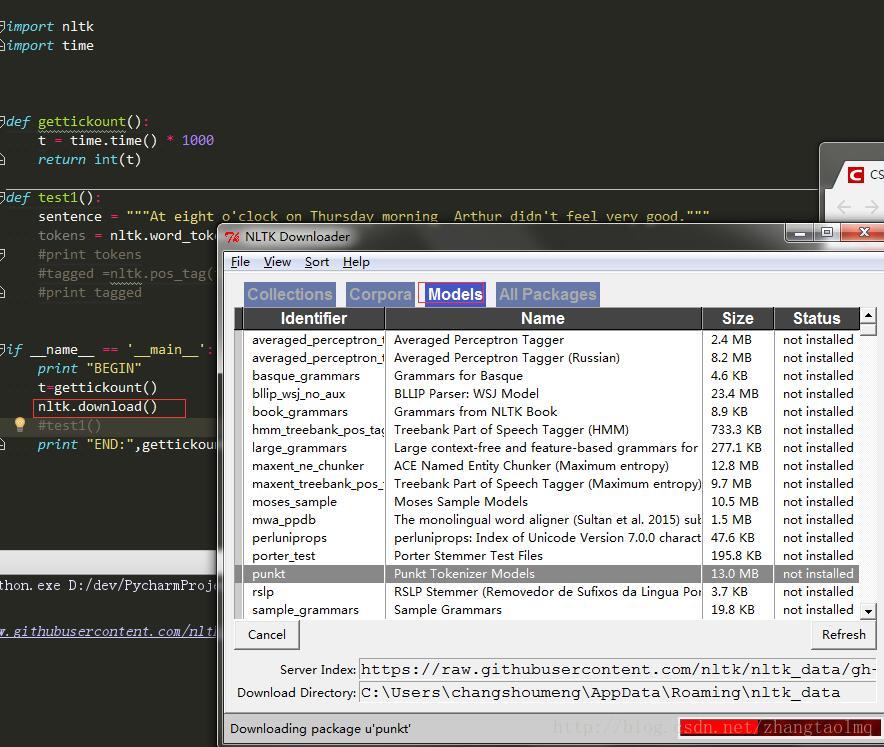Select the punkt package row
The height and width of the screenshot is (747, 884).
(547, 574)
